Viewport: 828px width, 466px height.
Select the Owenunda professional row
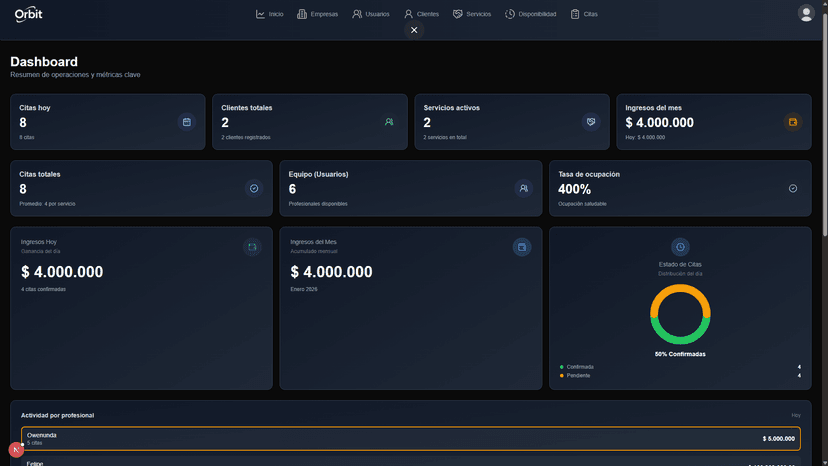411,439
